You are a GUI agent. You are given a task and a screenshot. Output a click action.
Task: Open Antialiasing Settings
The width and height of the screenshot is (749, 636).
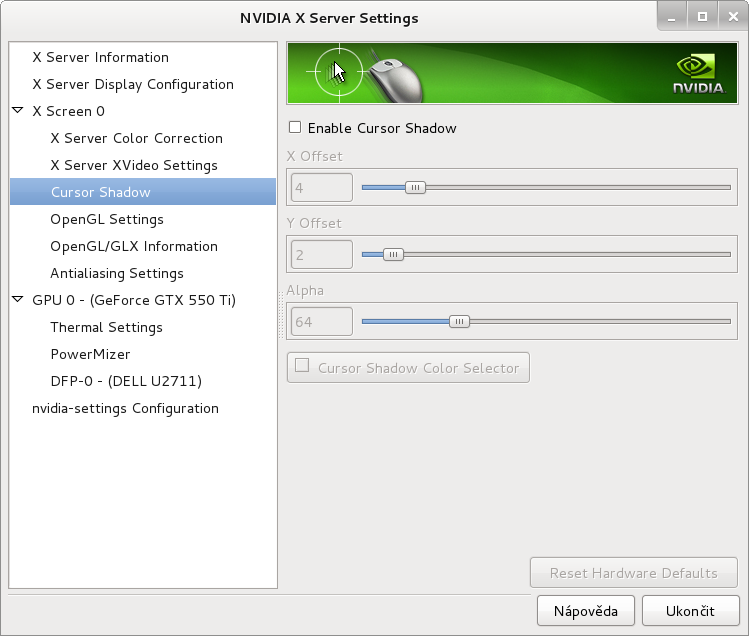(117, 273)
